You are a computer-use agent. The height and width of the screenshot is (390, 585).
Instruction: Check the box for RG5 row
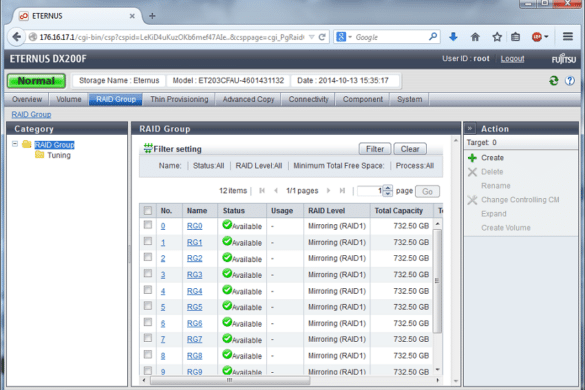[x=148, y=306]
